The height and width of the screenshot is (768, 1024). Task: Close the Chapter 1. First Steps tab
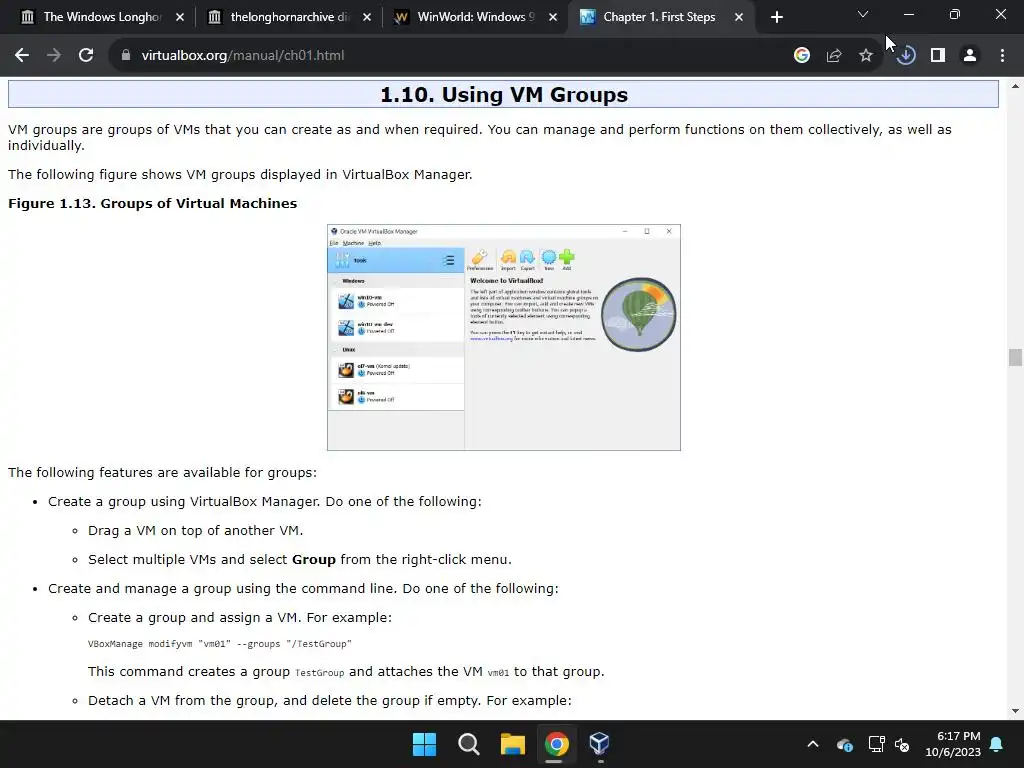tap(739, 17)
